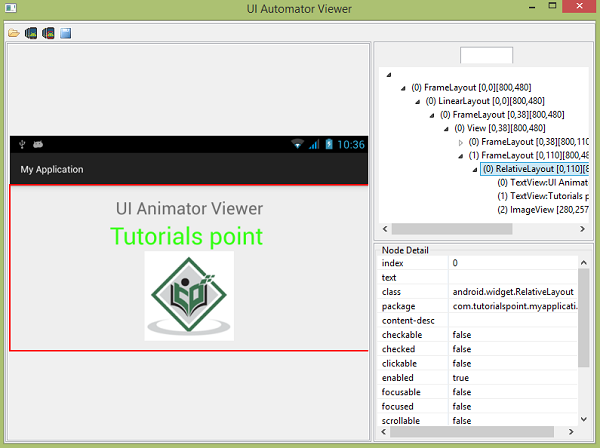Screen dimensions: 600x448
Task: Click the 10:36 clock in screenshot
Action: [x=351, y=145]
